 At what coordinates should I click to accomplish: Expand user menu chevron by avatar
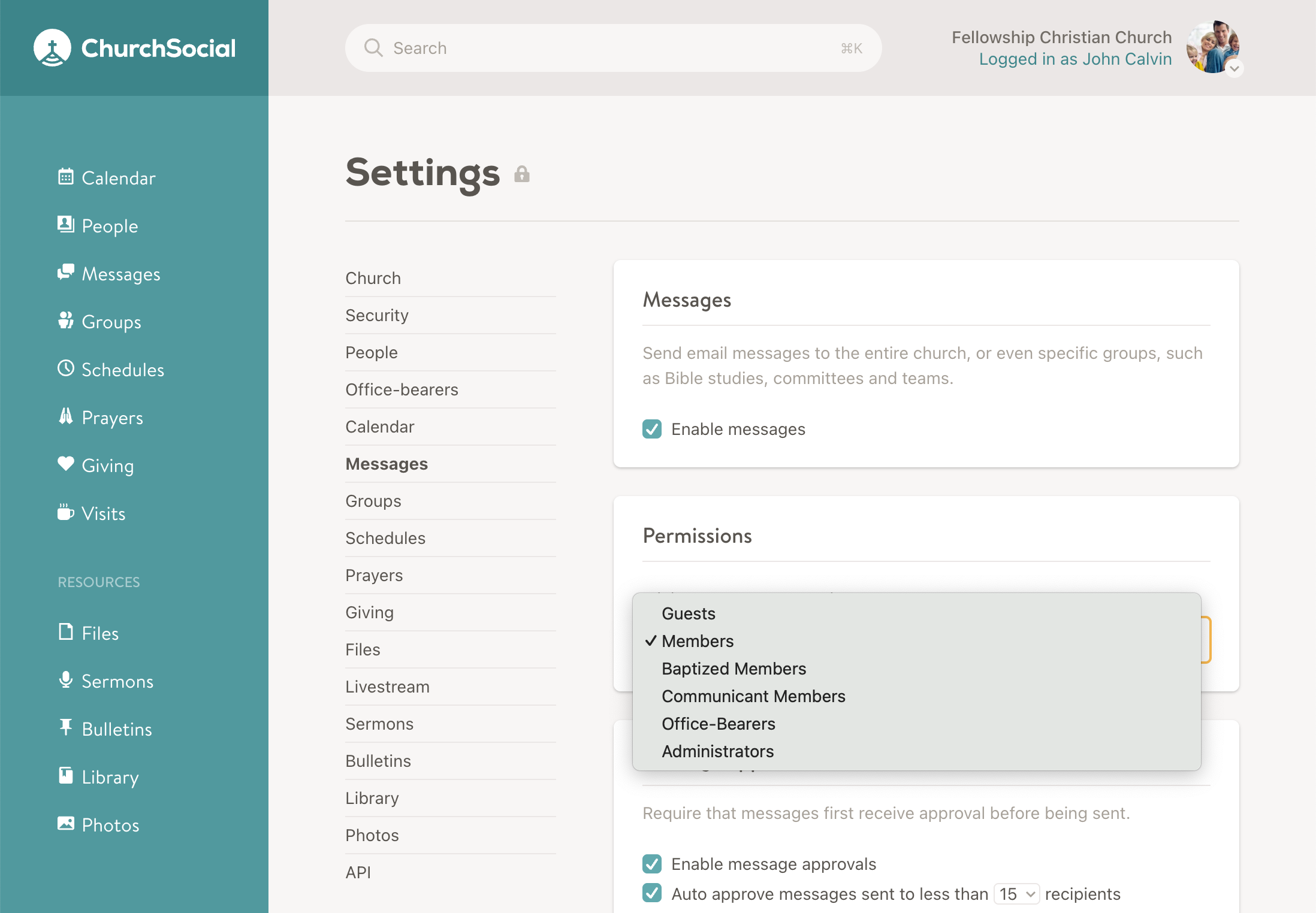(1234, 69)
